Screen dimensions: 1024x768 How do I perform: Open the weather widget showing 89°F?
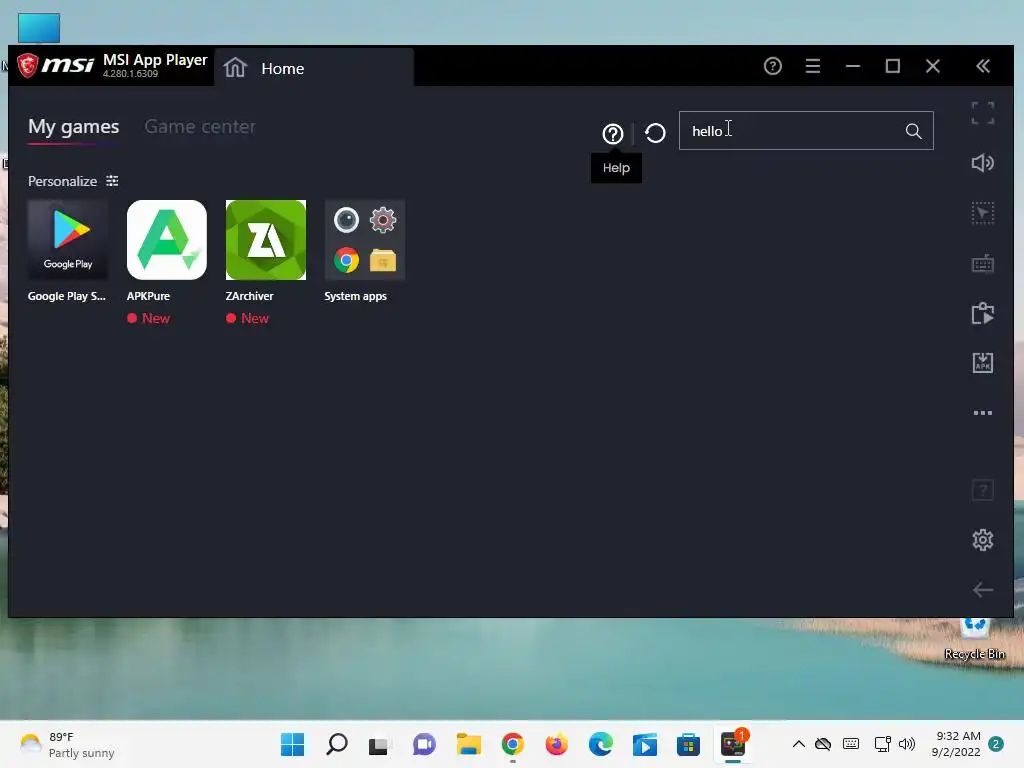(67, 744)
